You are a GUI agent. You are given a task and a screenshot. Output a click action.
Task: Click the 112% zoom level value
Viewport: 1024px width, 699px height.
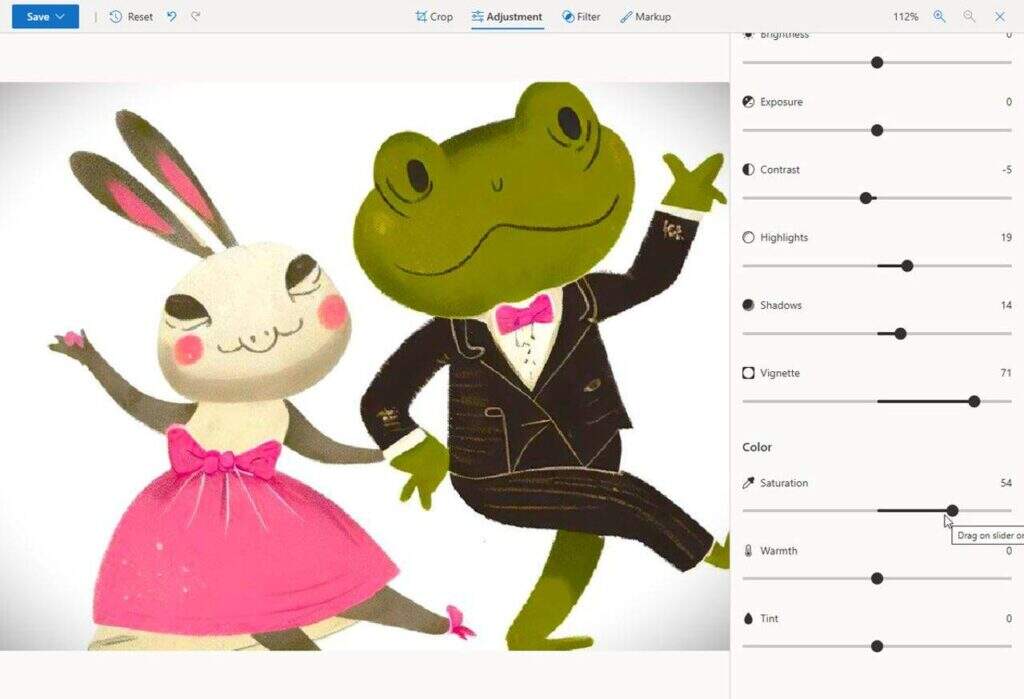tap(906, 17)
